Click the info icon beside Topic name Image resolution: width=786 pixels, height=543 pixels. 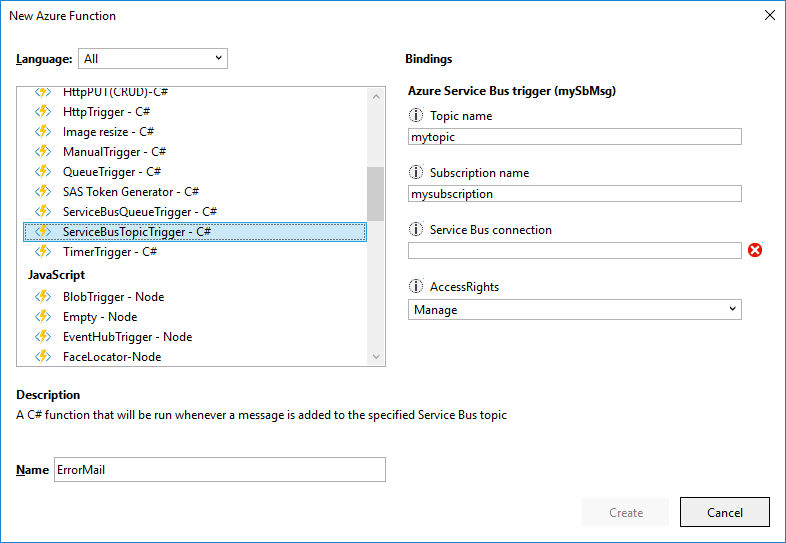click(x=416, y=115)
